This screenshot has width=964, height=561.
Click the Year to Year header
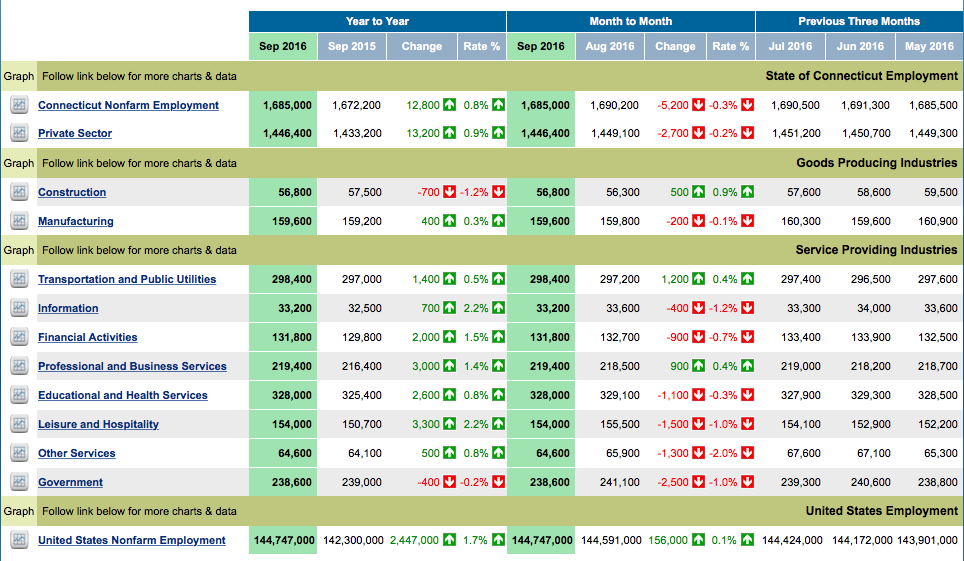coord(377,21)
